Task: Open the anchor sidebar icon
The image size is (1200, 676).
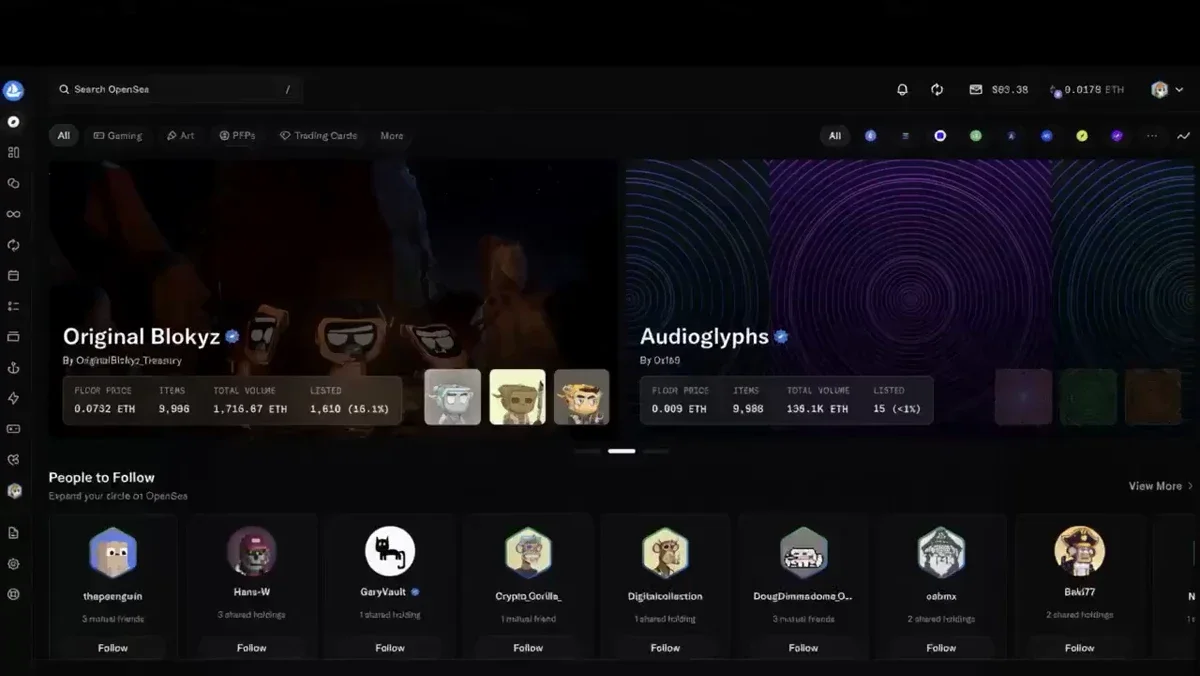Action: coord(13,368)
